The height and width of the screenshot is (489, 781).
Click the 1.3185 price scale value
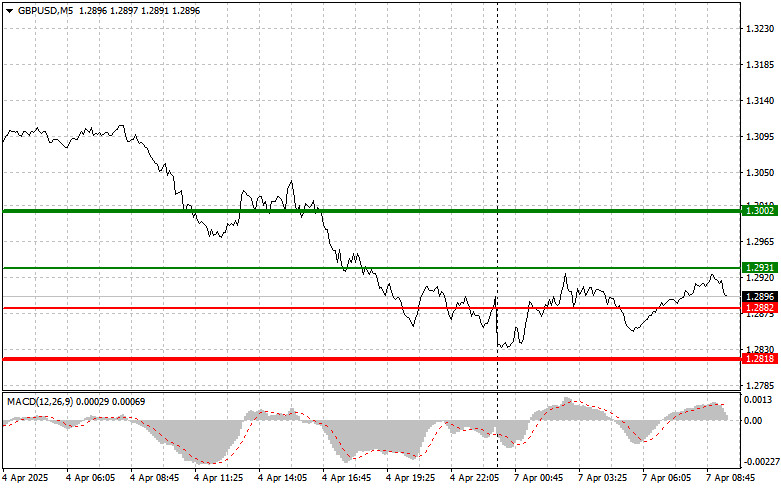(x=760, y=65)
